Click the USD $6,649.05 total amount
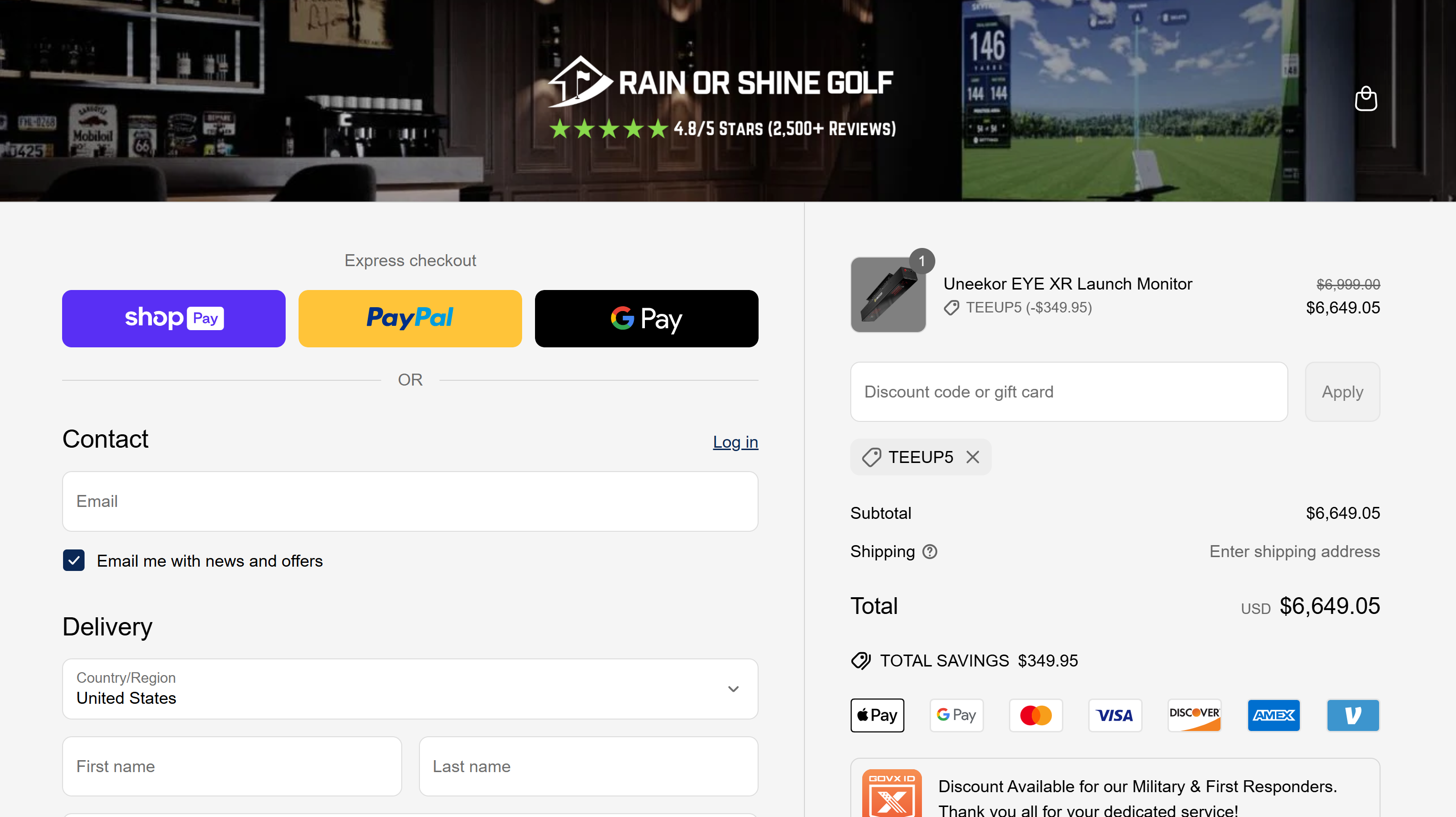The image size is (1456, 817). (x=1310, y=606)
